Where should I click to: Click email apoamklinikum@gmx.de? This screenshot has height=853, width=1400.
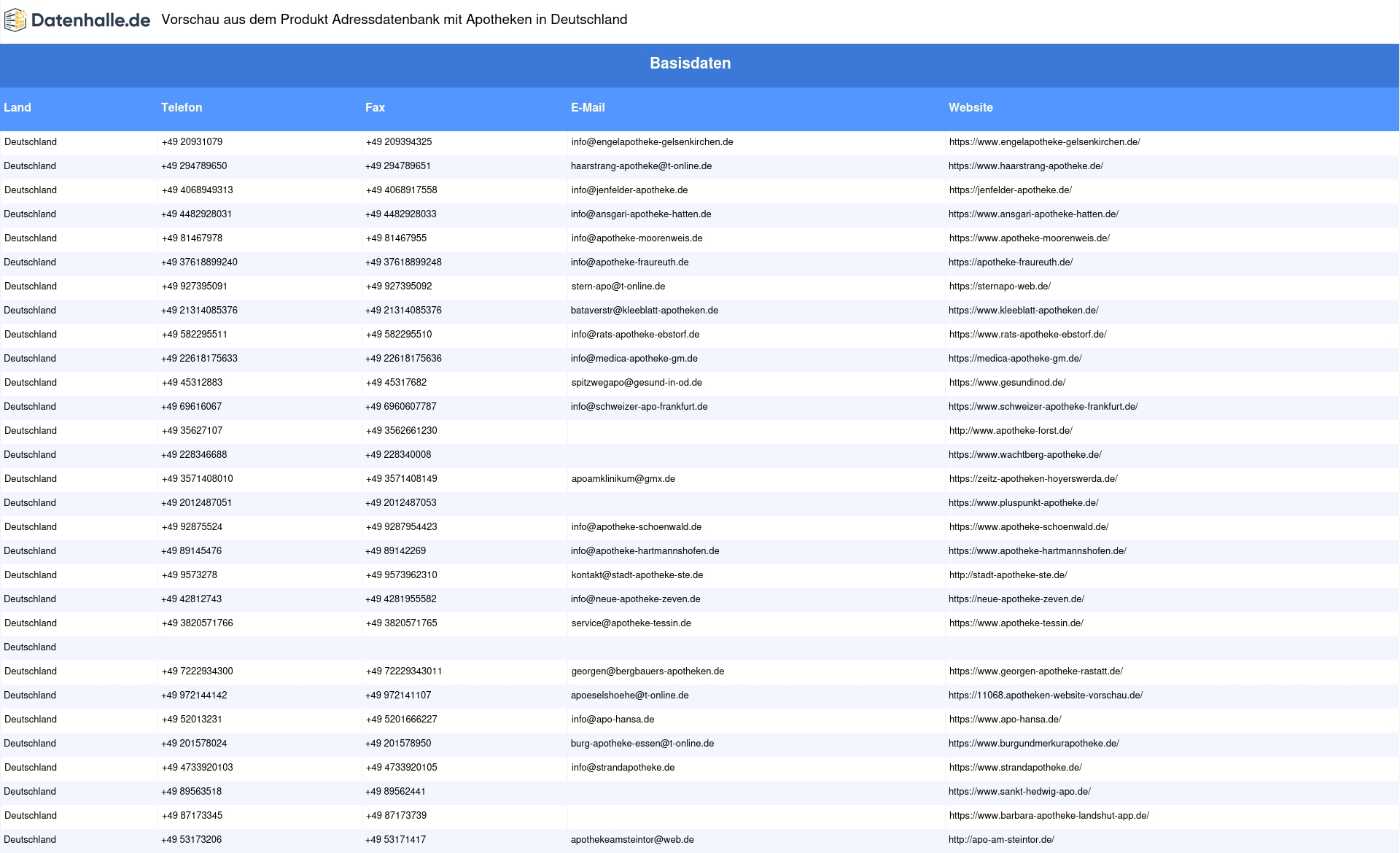[x=623, y=479]
